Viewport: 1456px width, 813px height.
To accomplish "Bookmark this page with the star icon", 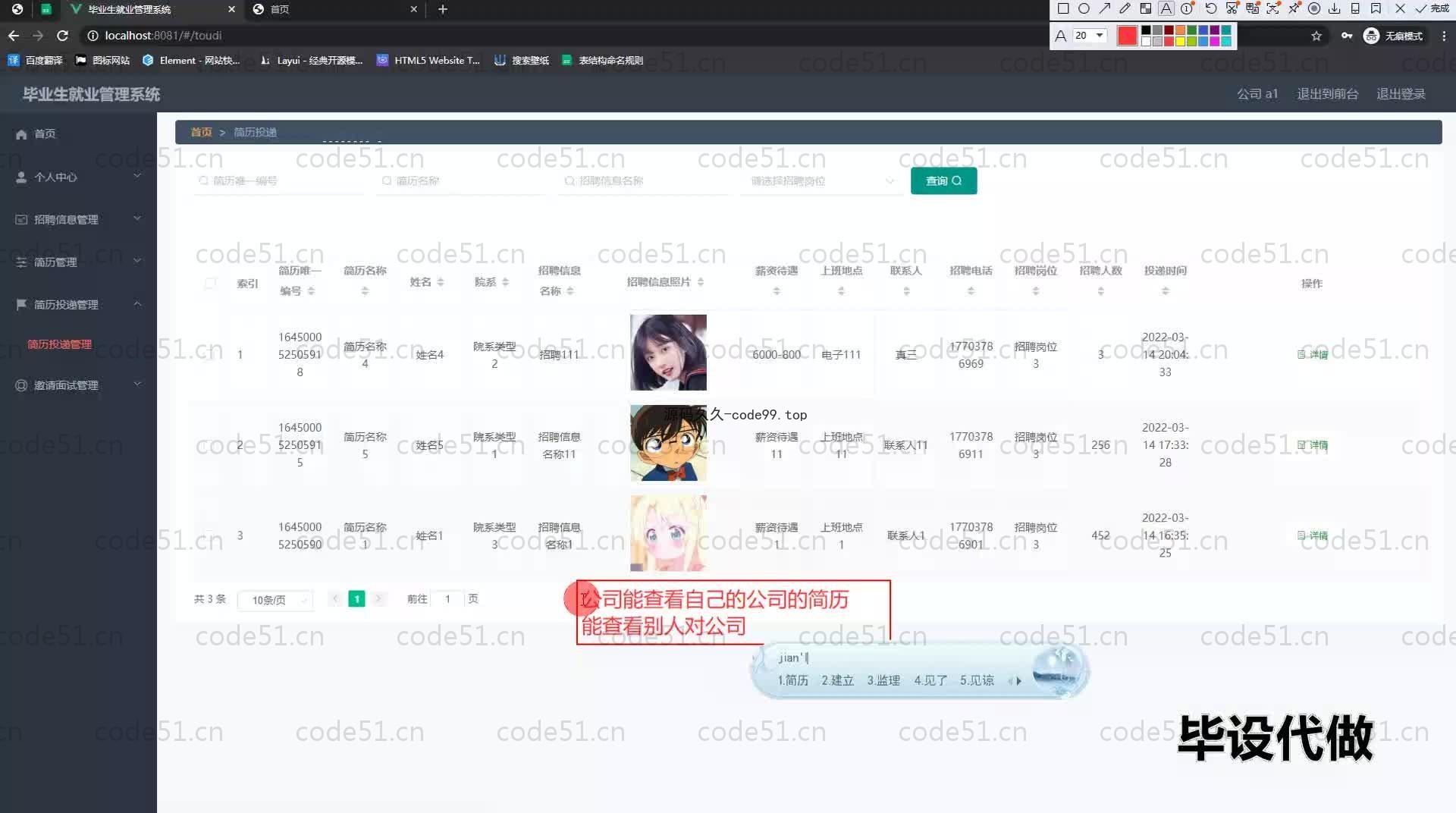I will pyautogui.click(x=1316, y=36).
